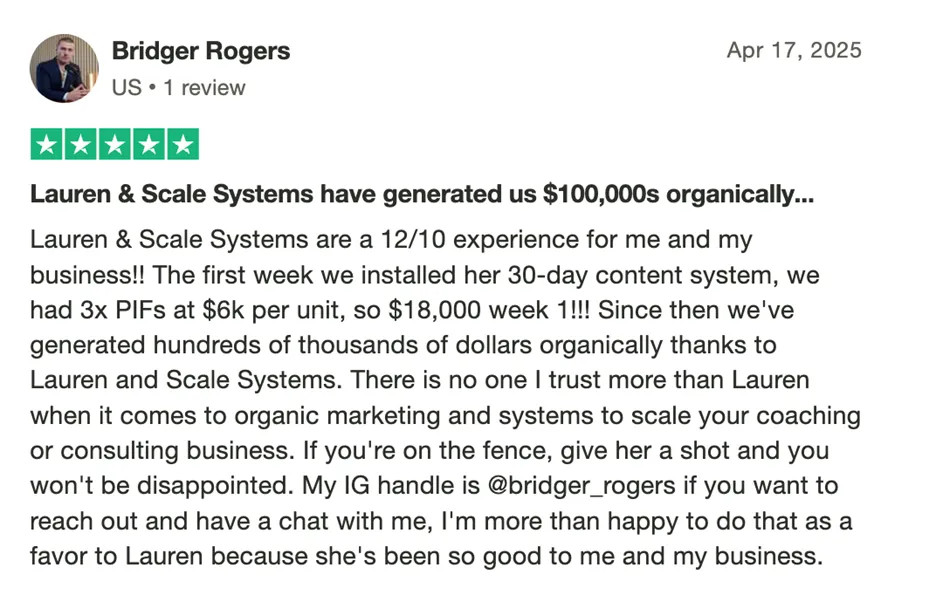This screenshot has height=595, width=936.
Task: Click the '1 review' count text
Action: [x=204, y=88]
